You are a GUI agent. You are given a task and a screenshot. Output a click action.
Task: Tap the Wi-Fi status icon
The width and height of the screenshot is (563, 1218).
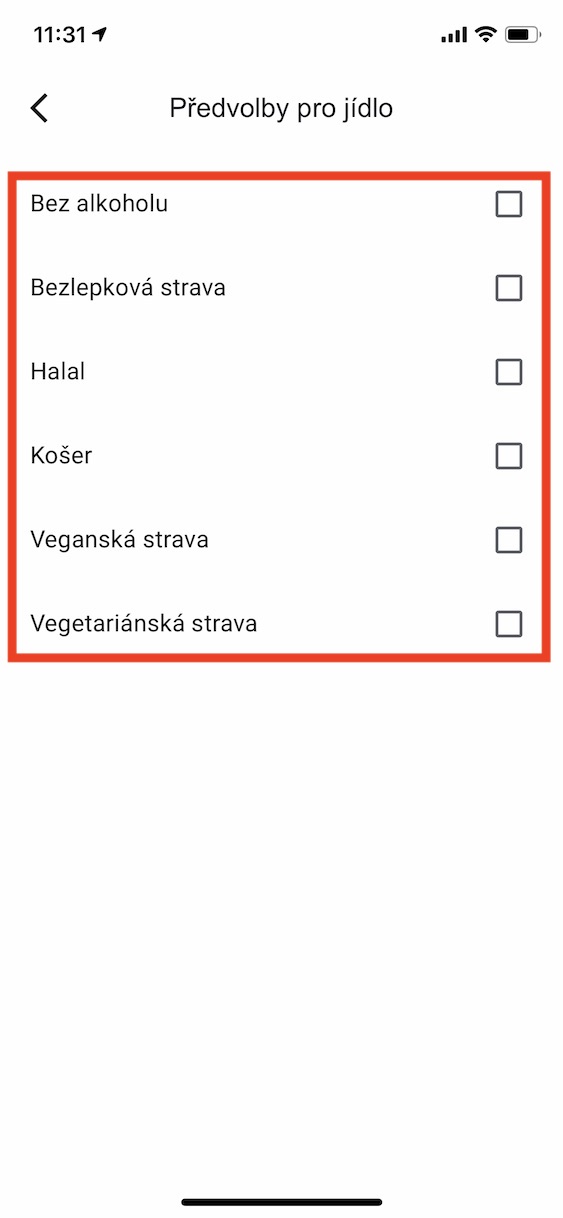tap(486, 35)
